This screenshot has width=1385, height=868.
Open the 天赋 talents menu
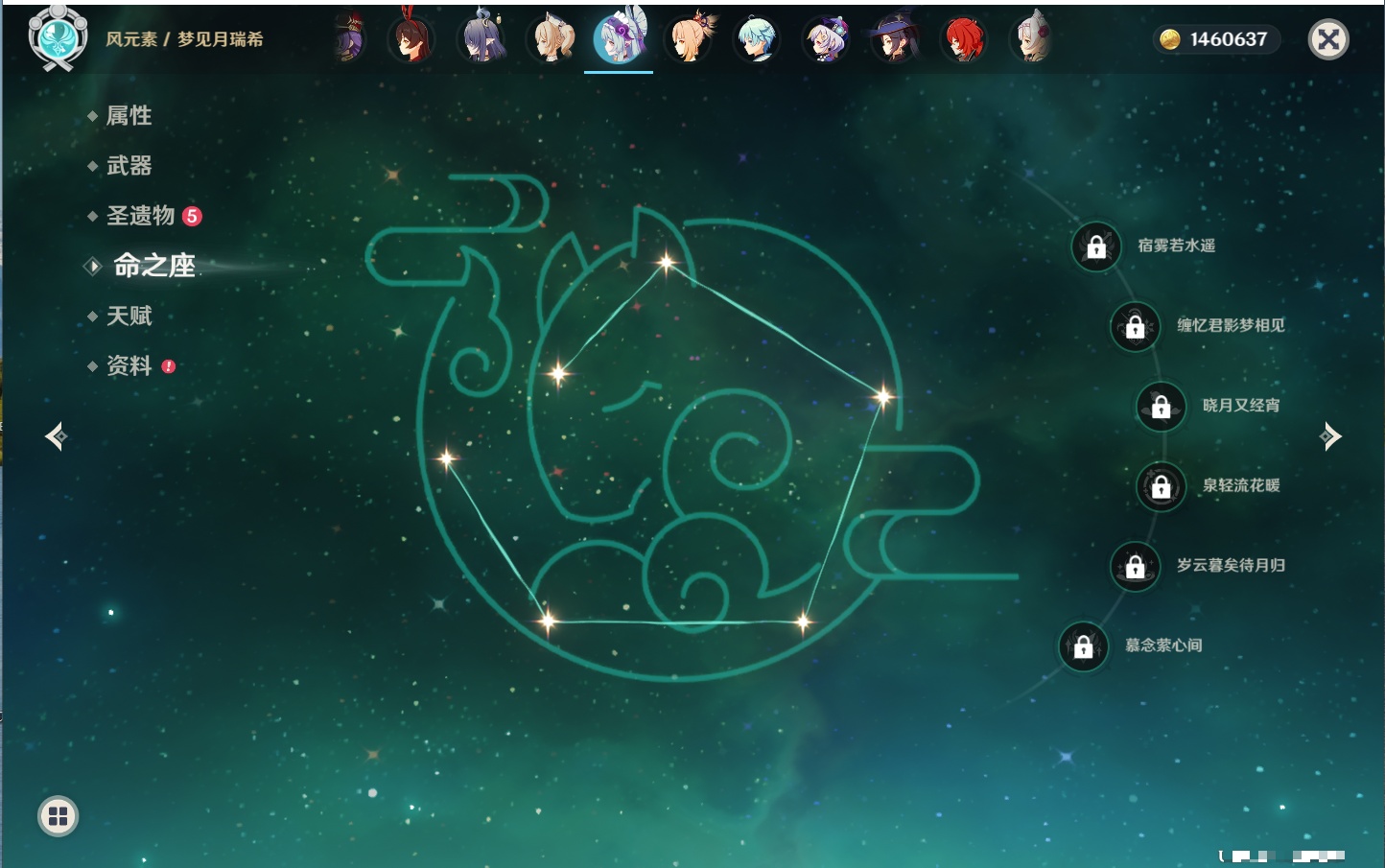129,316
